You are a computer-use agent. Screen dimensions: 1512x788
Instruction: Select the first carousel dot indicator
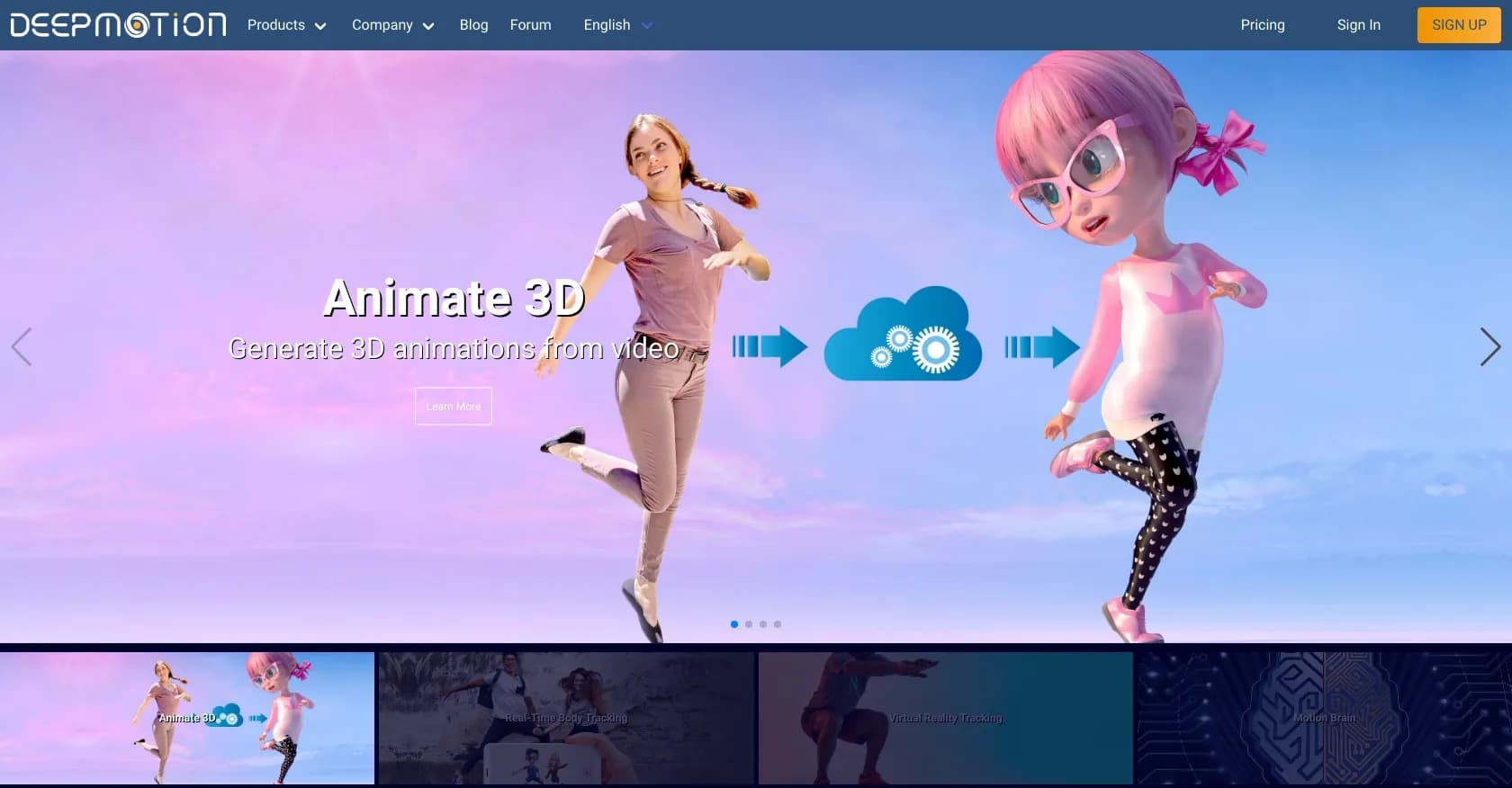[734, 624]
